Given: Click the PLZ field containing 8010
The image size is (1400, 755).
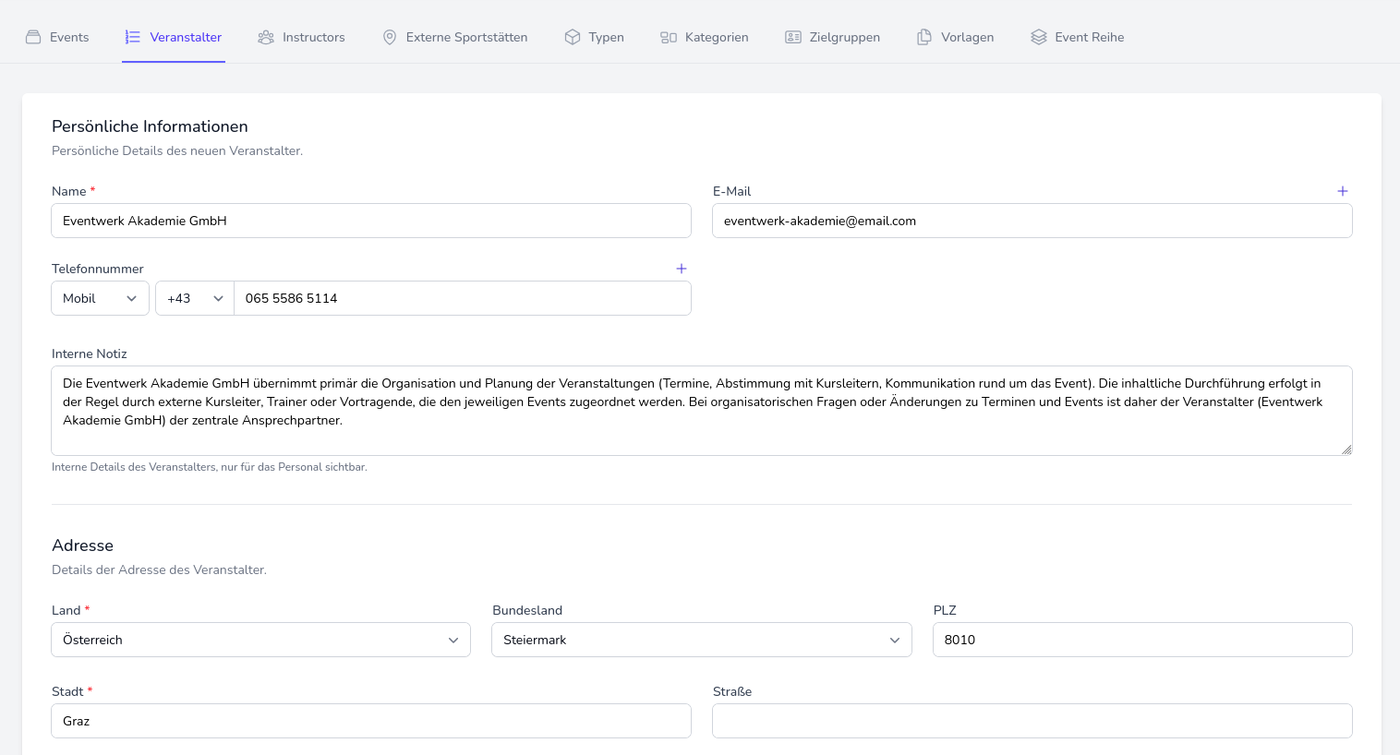Looking at the screenshot, I should [x=1142, y=640].
